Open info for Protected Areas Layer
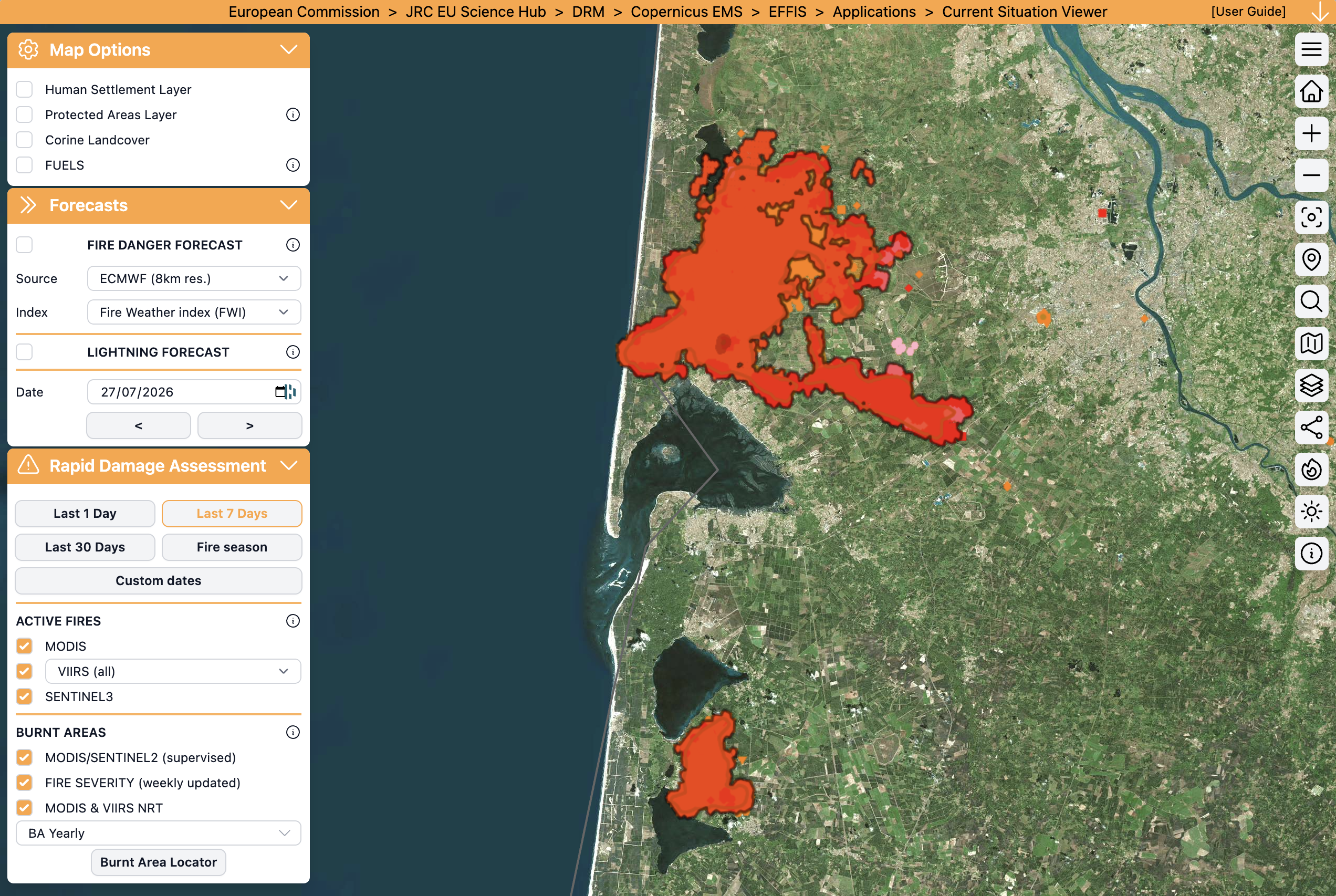The height and width of the screenshot is (896, 1336). click(x=293, y=115)
